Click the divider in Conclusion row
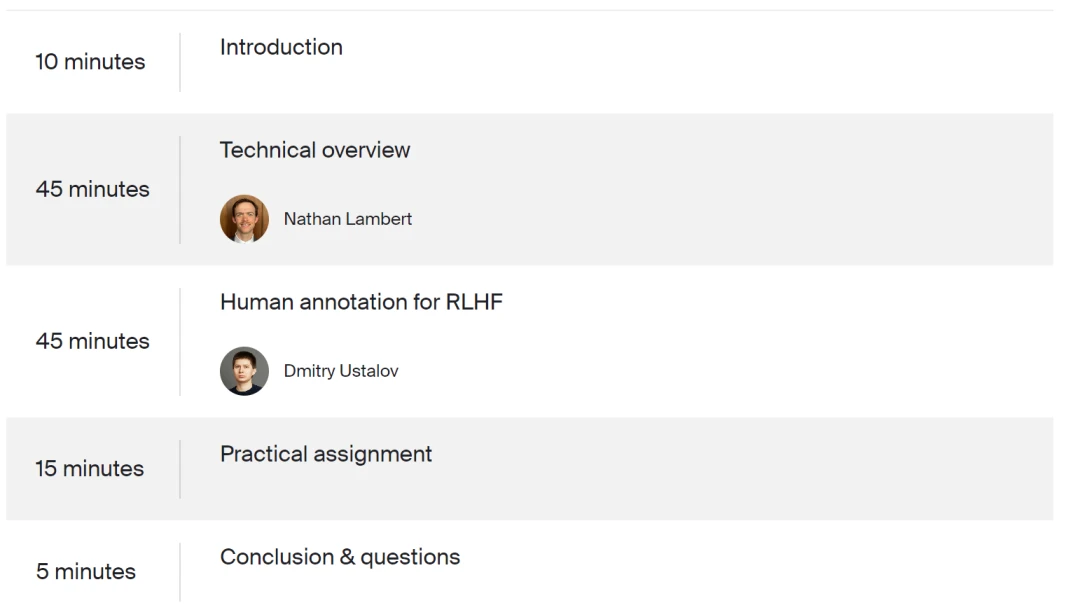Screen dimensions: 1080x610 point(180,572)
